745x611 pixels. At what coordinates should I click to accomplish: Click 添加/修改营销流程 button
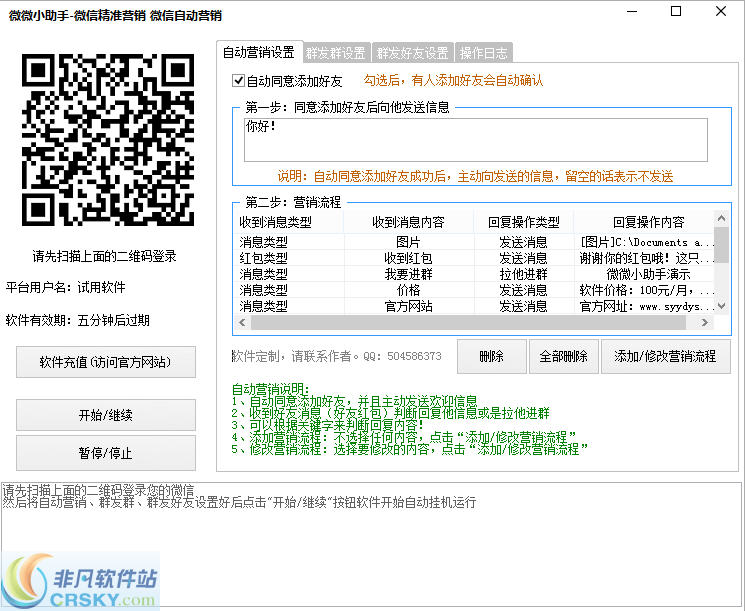click(x=666, y=356)
